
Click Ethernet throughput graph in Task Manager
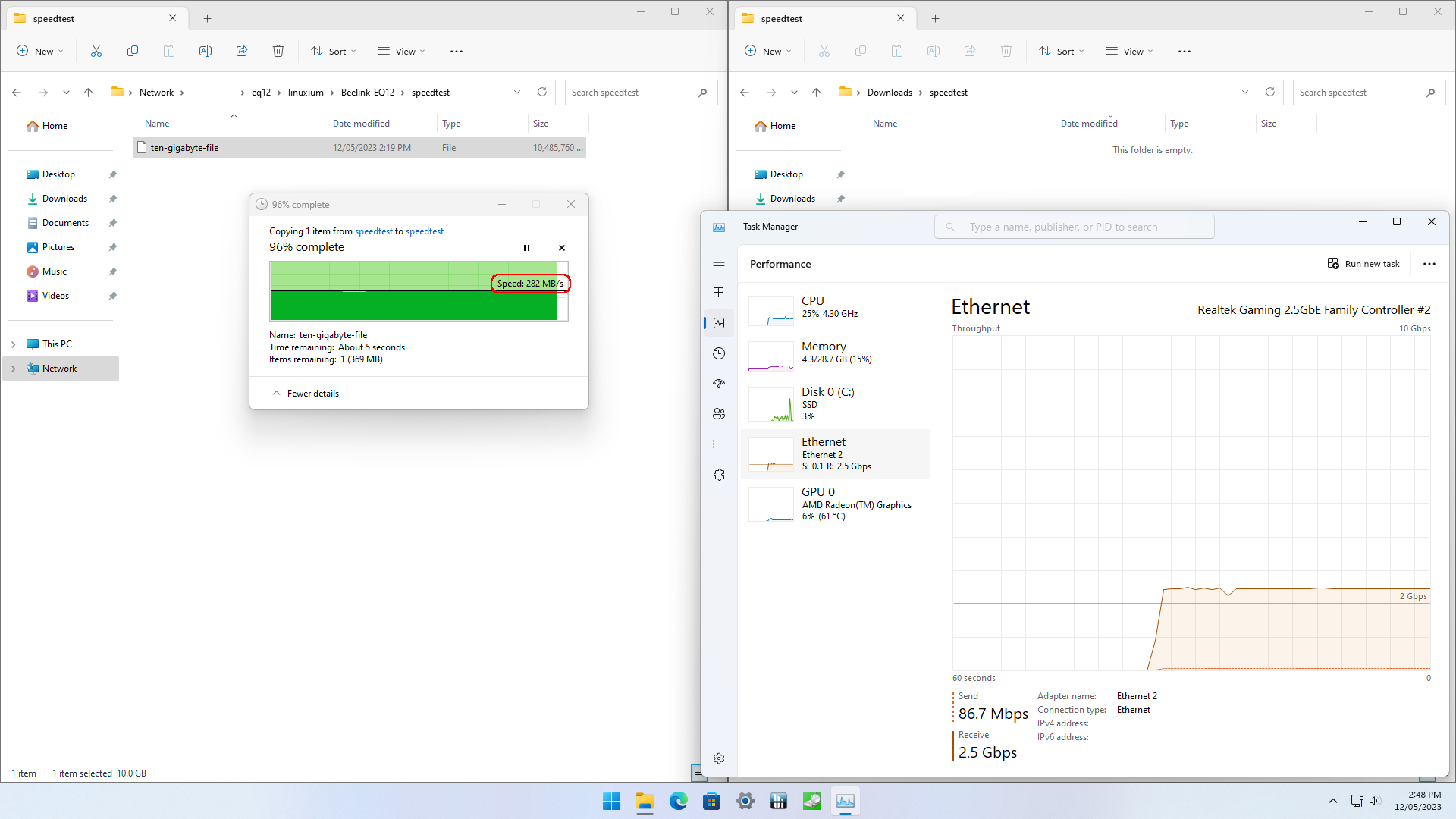click(1191, 503)
